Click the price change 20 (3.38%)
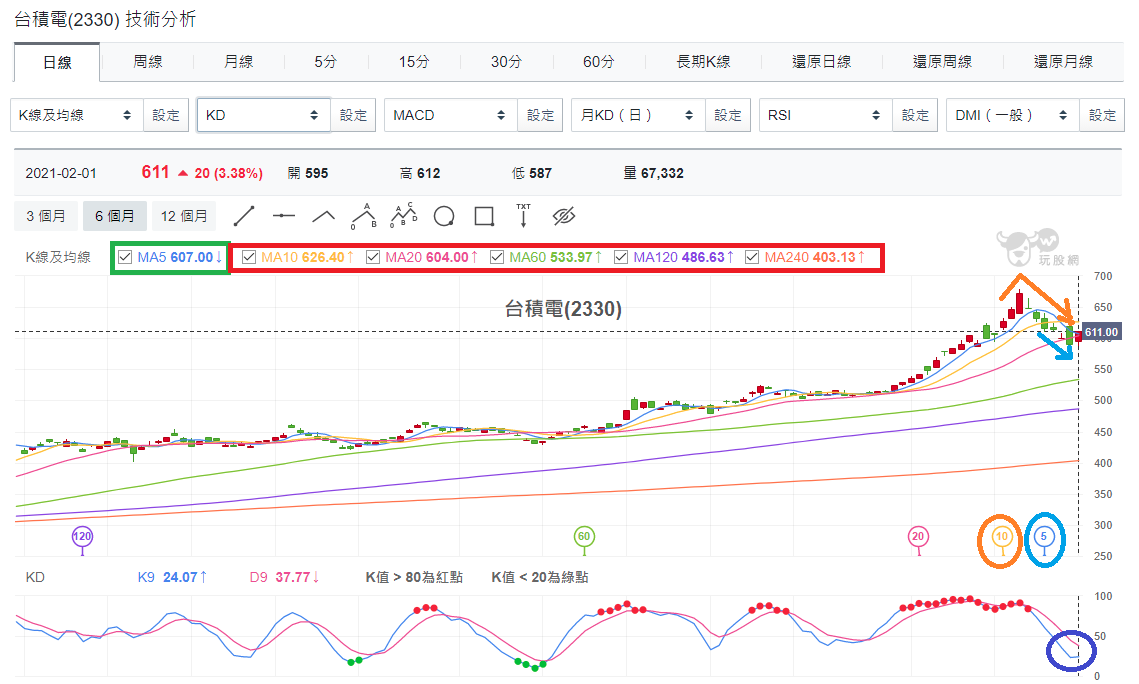This screenshot has height=684, width=1139. [229, 174]
